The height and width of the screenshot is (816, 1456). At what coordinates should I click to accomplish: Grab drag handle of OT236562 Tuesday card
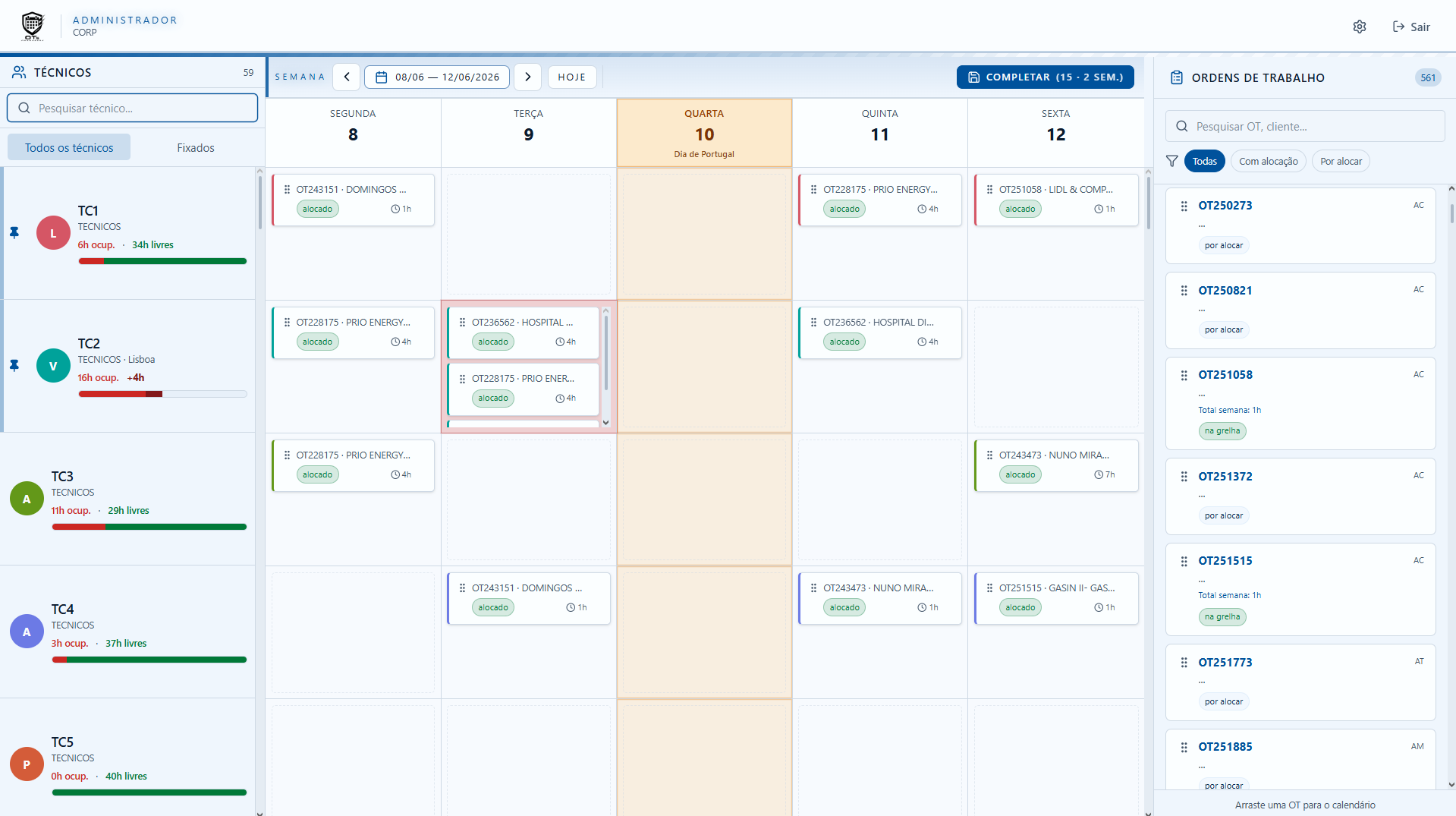click(x=462, y=323)
